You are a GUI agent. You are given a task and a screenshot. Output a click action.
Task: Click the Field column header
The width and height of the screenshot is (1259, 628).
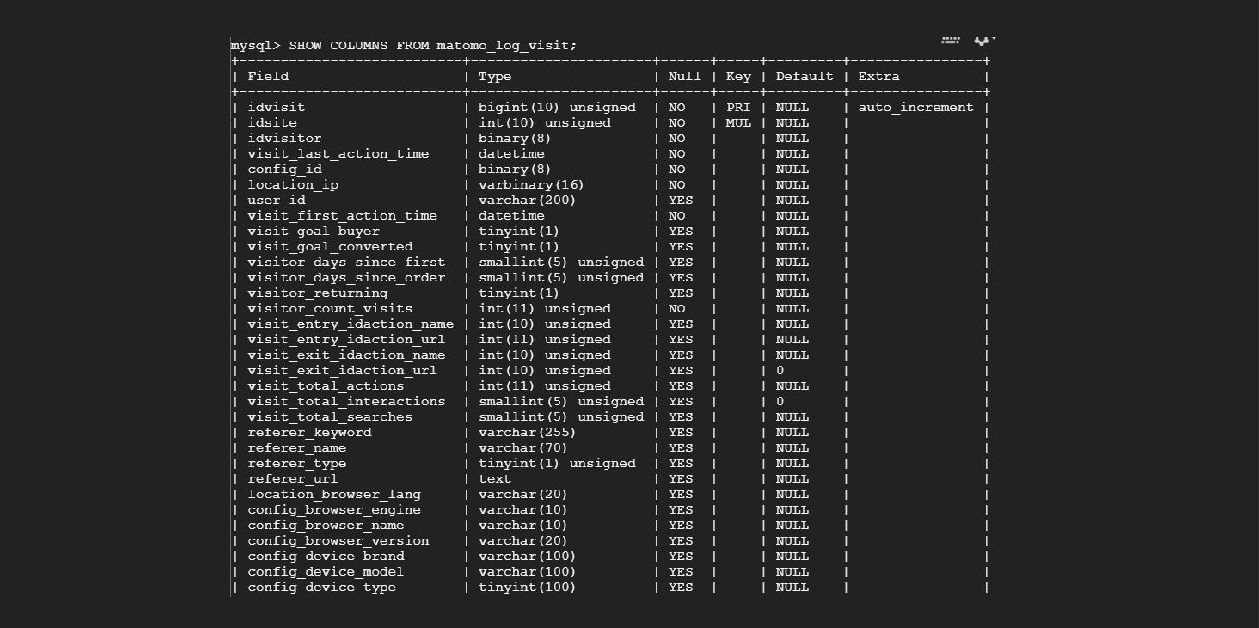click(x=268, y=76)
